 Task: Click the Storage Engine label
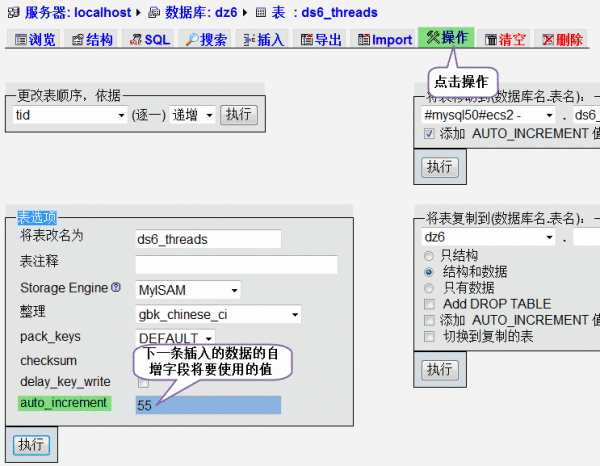(64, 288)
